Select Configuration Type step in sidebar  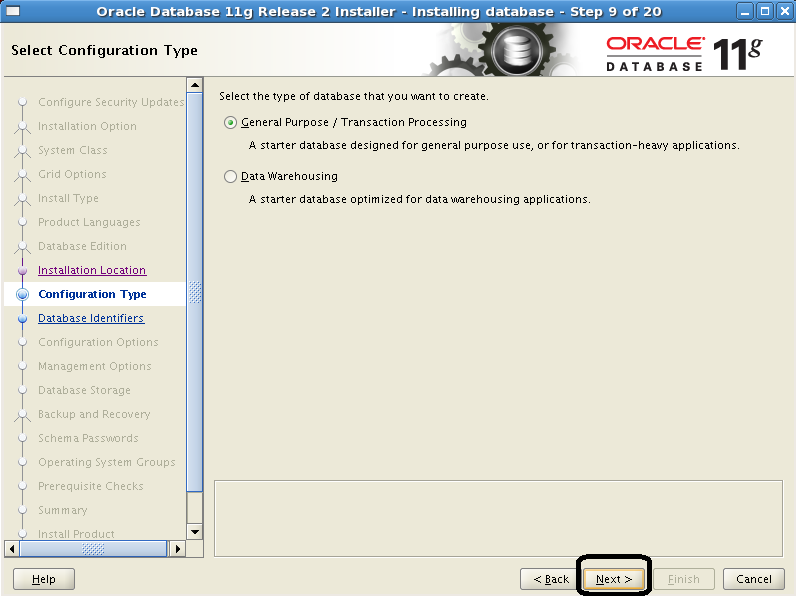coord(92,294)
